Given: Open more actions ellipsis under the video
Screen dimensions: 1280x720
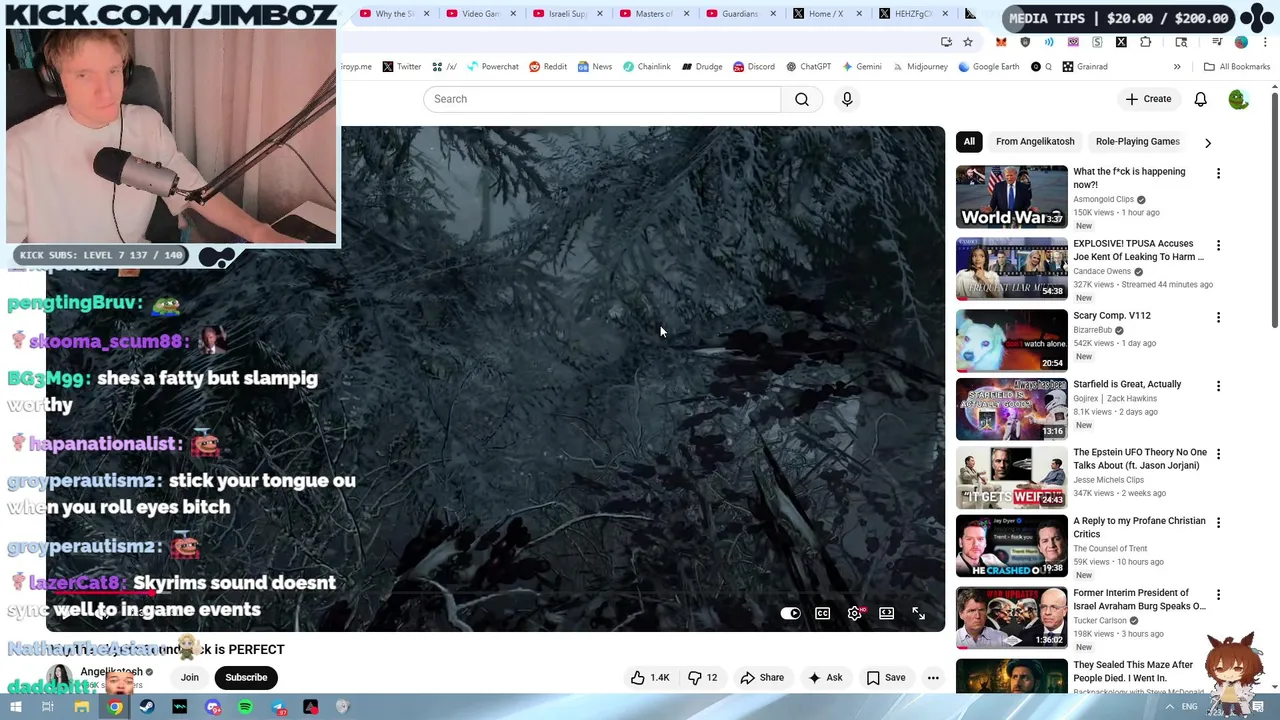Looking at the screenshot, I should click(933, 677).
